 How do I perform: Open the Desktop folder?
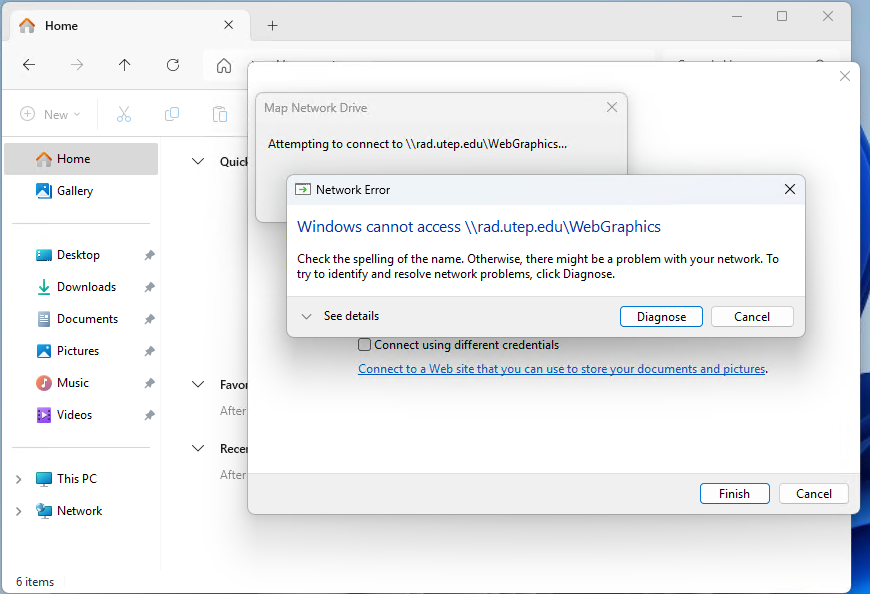click(68, 255)
